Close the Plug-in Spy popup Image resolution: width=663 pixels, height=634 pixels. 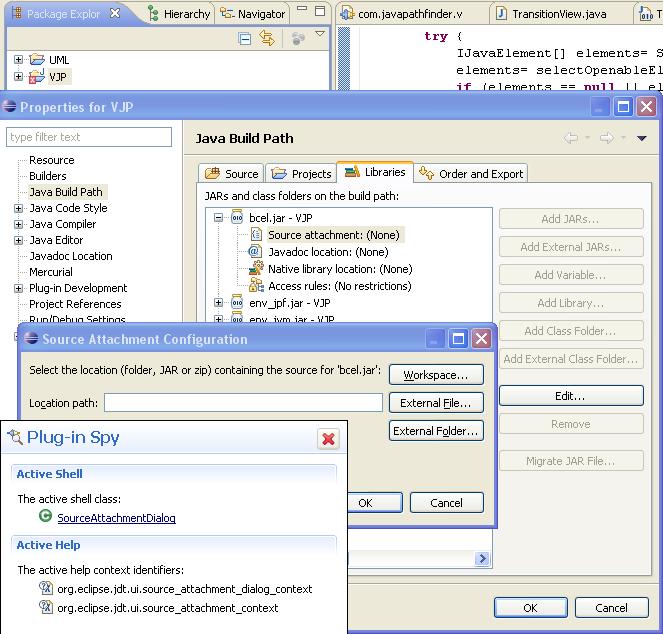click(327, 438)
